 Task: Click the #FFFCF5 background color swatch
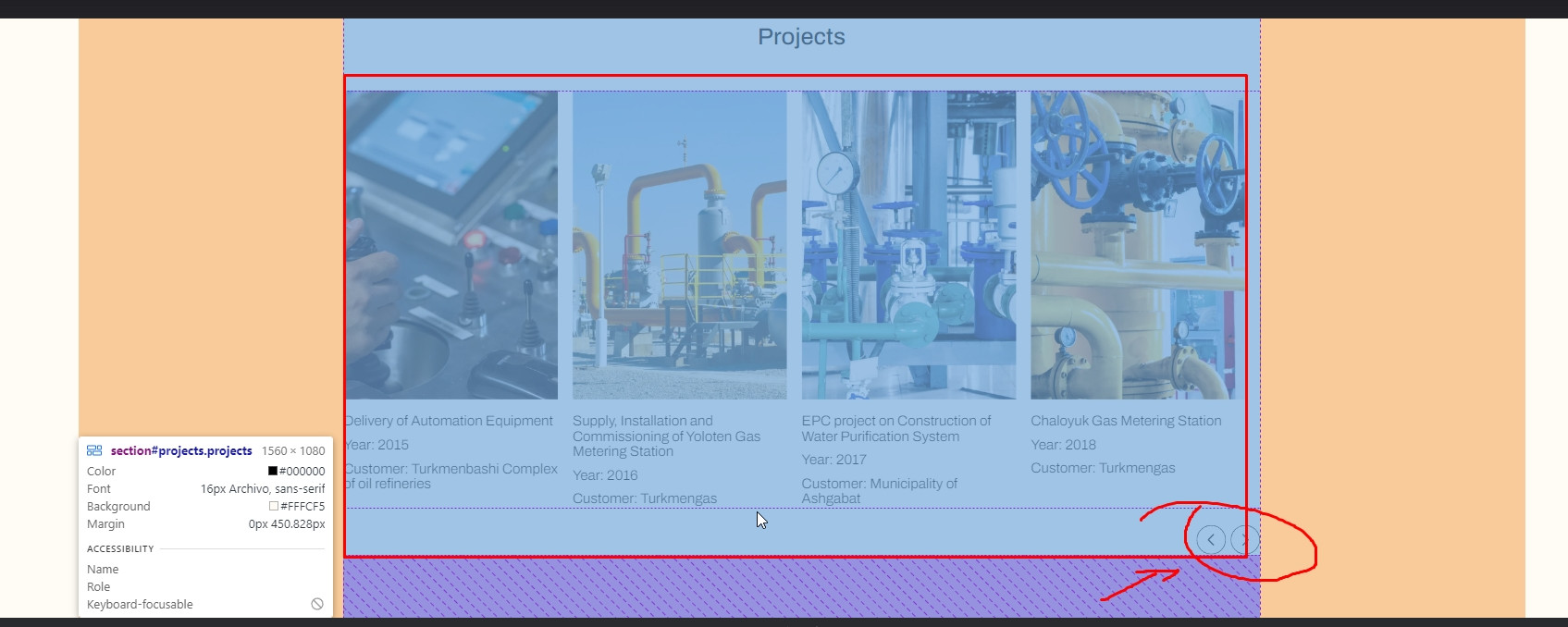pos(274,506)
